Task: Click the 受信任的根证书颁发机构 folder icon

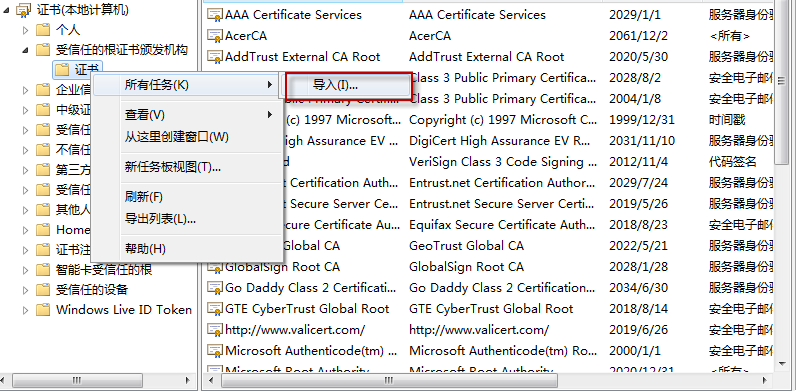Action: point(43,50)
